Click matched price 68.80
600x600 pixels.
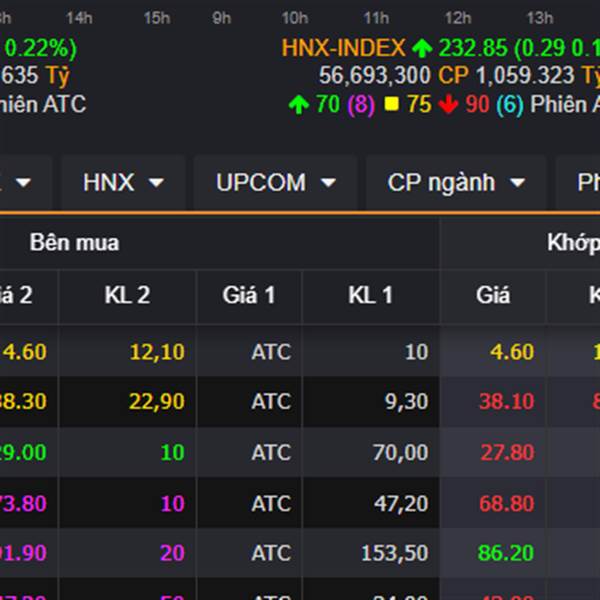(507, 503)
